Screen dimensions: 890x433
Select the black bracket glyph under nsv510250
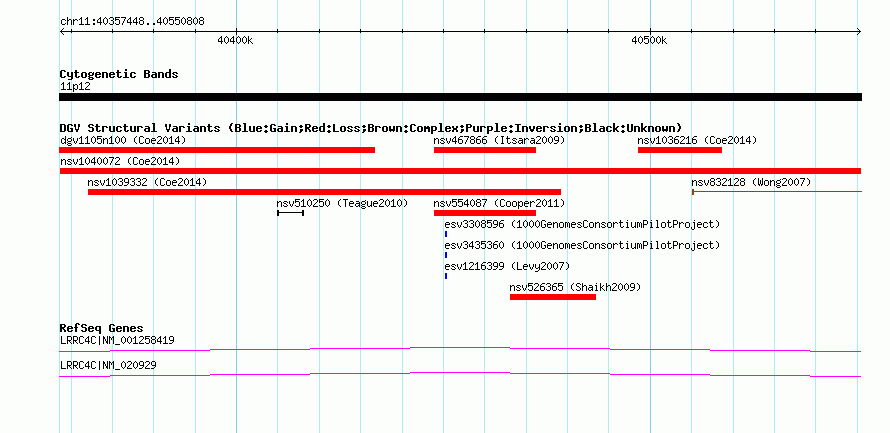291,213
